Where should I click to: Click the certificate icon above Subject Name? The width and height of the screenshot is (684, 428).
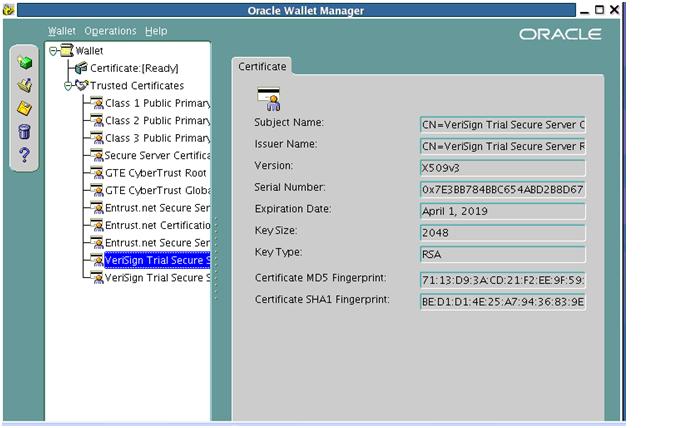click(268, 98)
